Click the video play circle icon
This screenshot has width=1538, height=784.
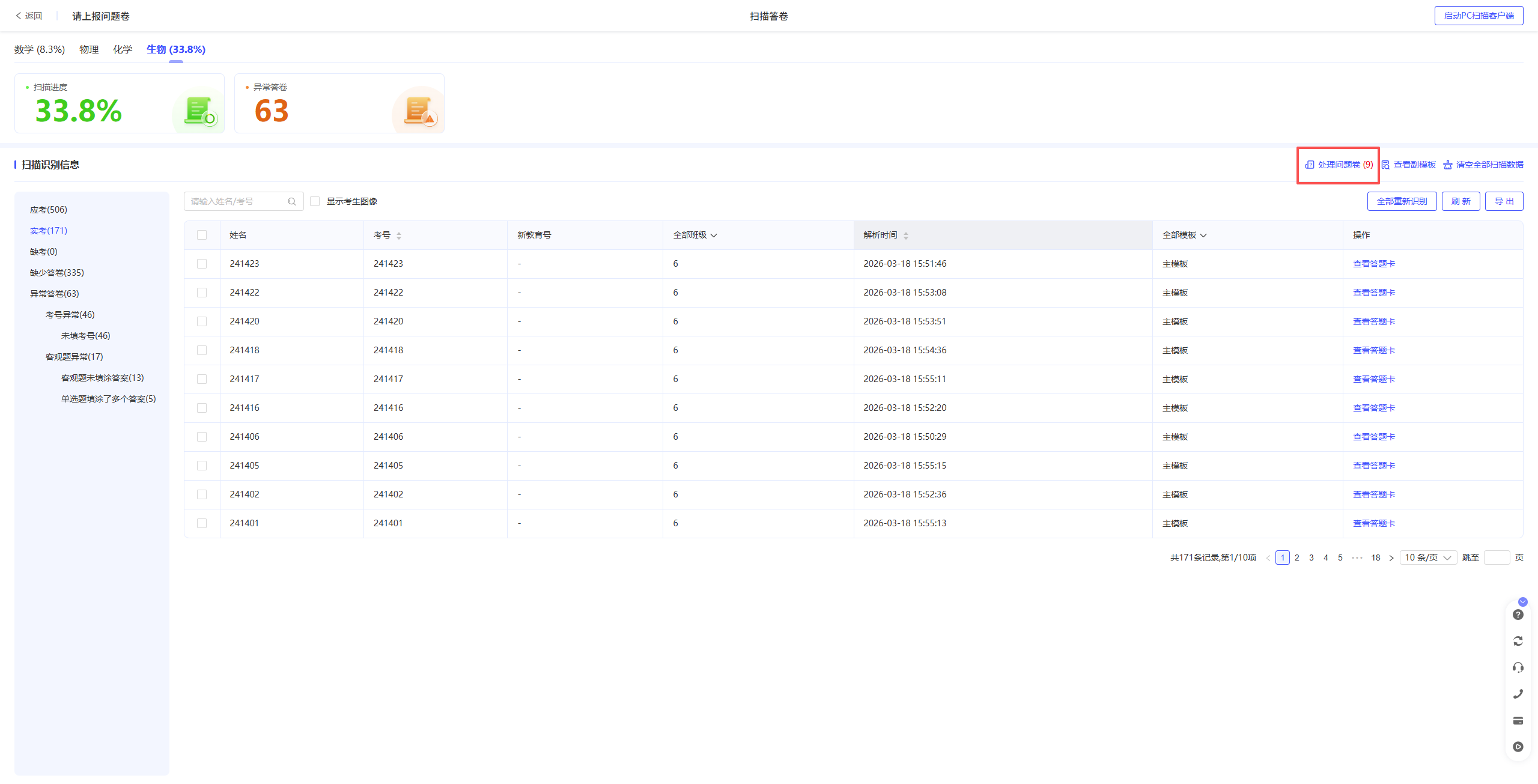point(1518,747)
